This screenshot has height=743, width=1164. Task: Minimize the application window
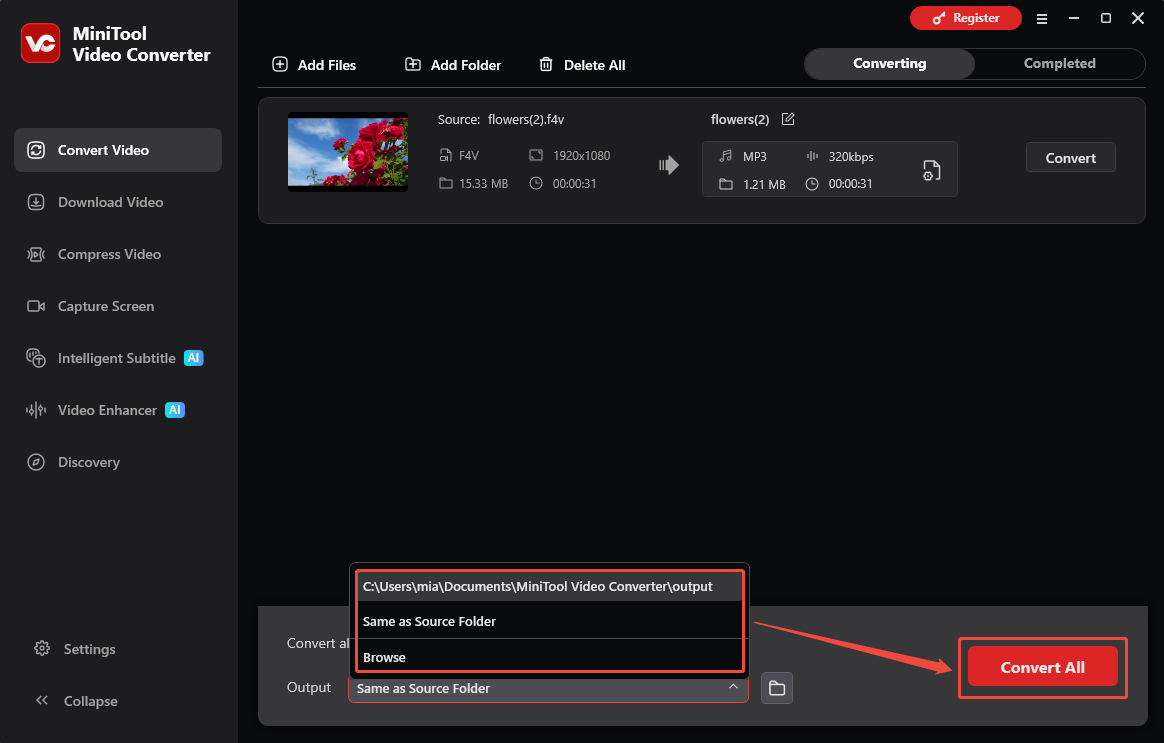pos(1073,19)
